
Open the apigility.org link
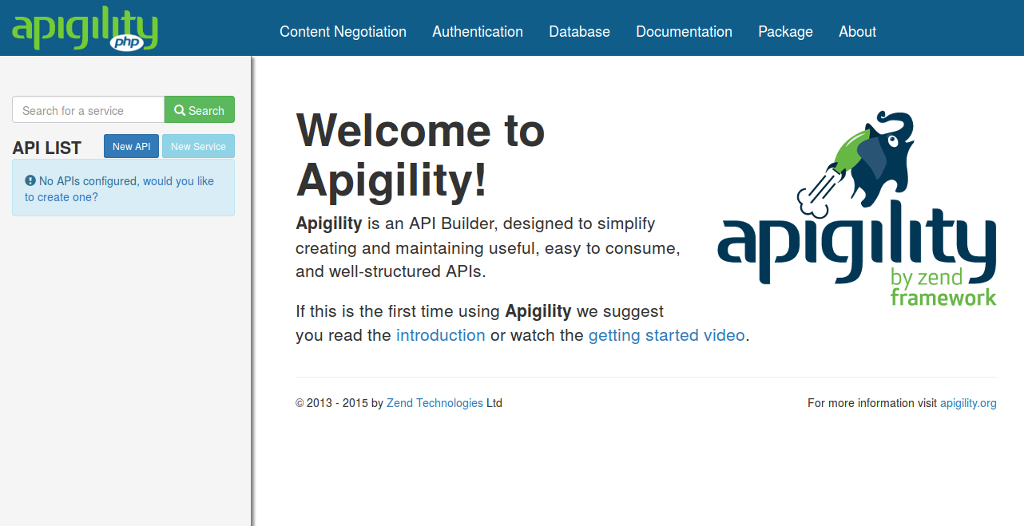tap(968, 403)
